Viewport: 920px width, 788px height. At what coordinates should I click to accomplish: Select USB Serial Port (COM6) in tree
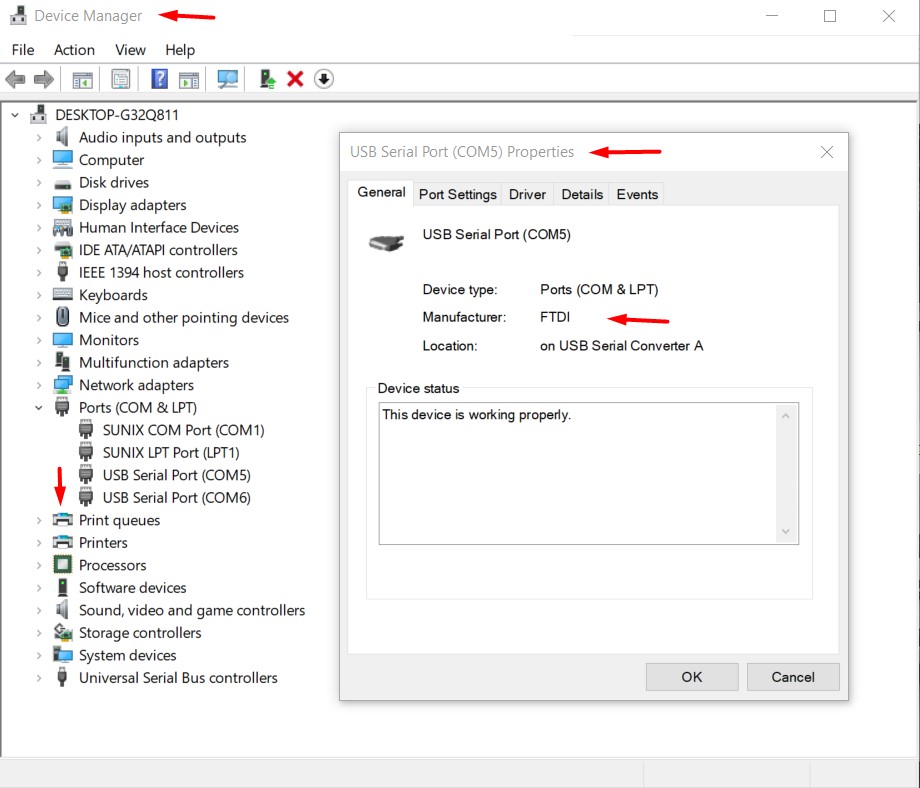pos(176,498)
